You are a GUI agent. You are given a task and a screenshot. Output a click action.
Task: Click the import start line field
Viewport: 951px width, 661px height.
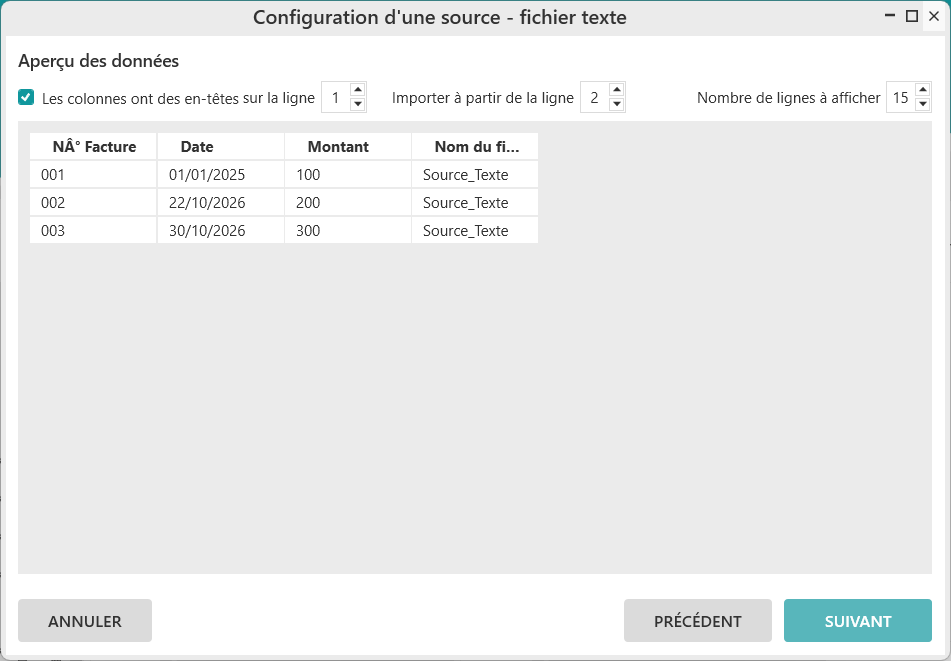tap(594, 98)
